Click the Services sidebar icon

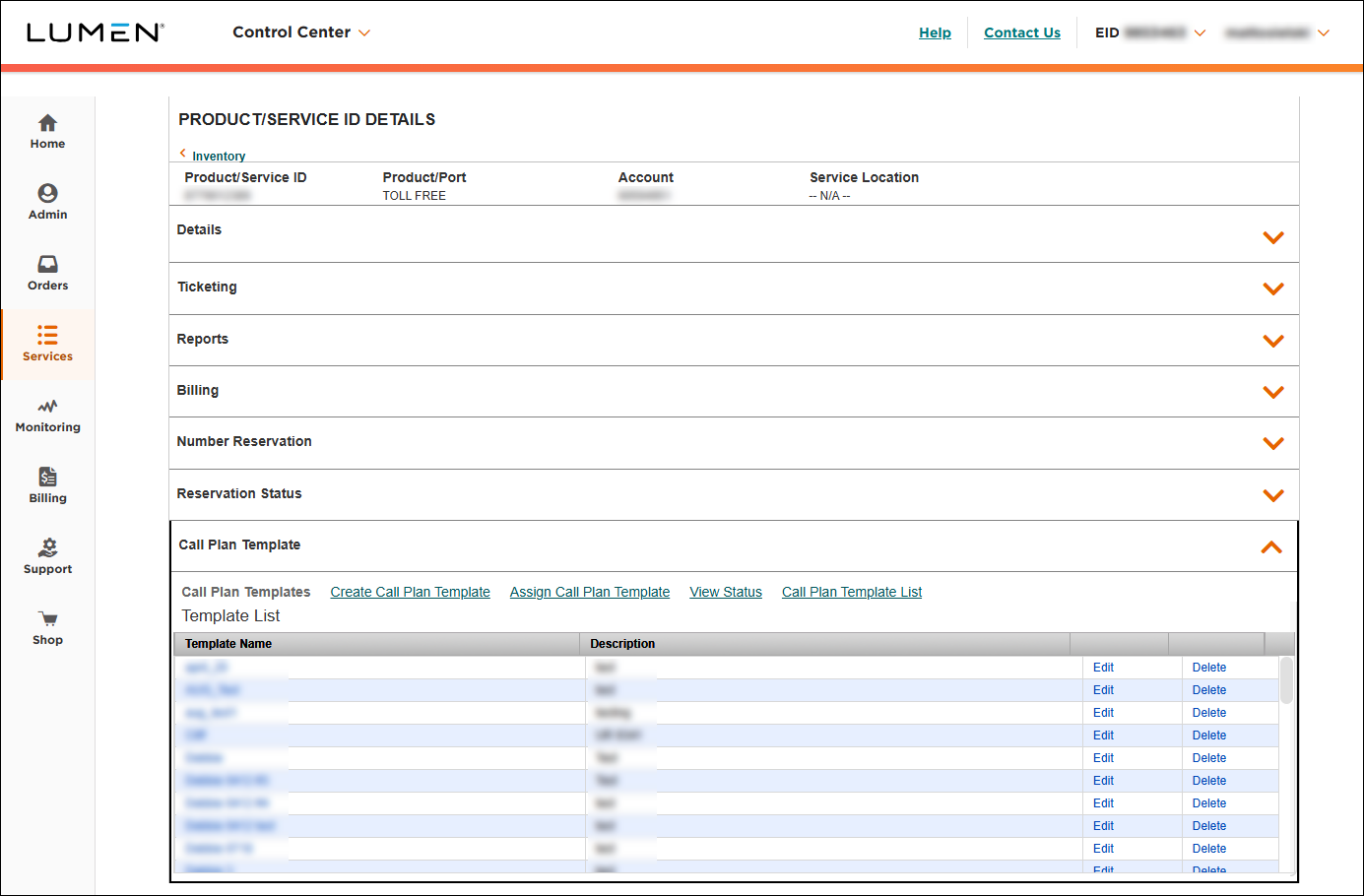point(47,345)
